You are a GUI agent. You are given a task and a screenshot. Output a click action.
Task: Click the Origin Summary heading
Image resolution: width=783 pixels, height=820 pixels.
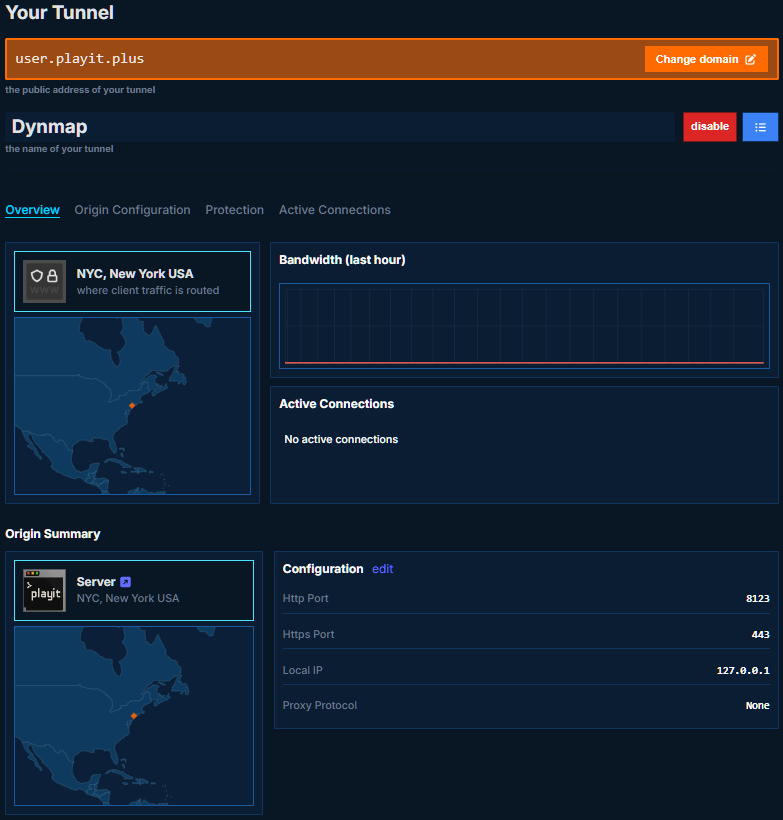point(53,534)
